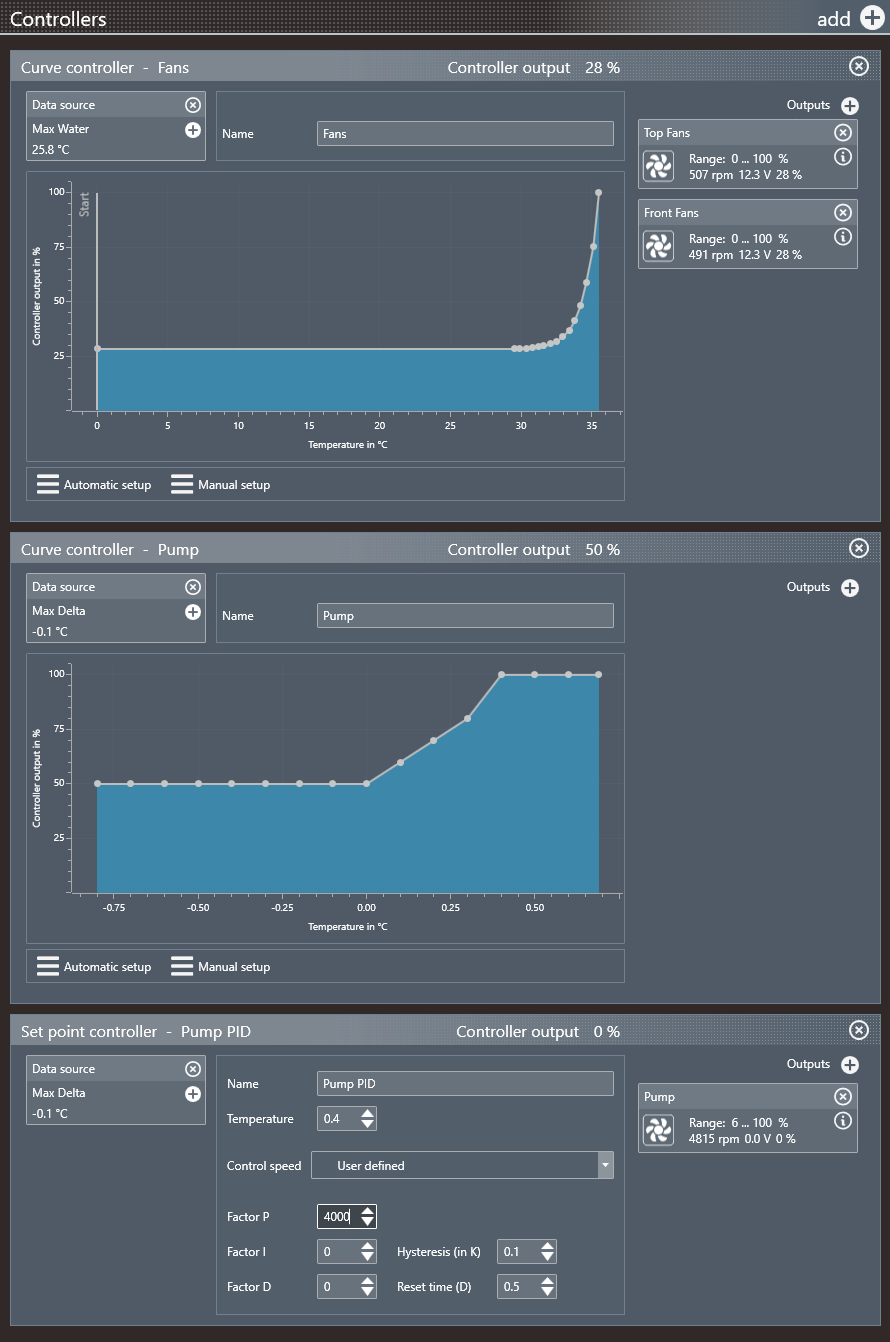Add data source to Fans controller

pos(193,130)
